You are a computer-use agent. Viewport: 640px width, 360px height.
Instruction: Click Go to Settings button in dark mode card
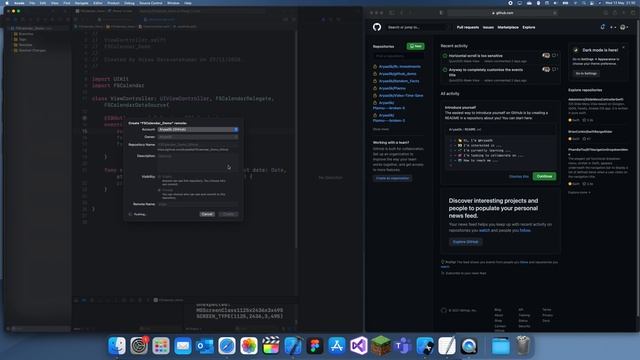click(586, 73)
